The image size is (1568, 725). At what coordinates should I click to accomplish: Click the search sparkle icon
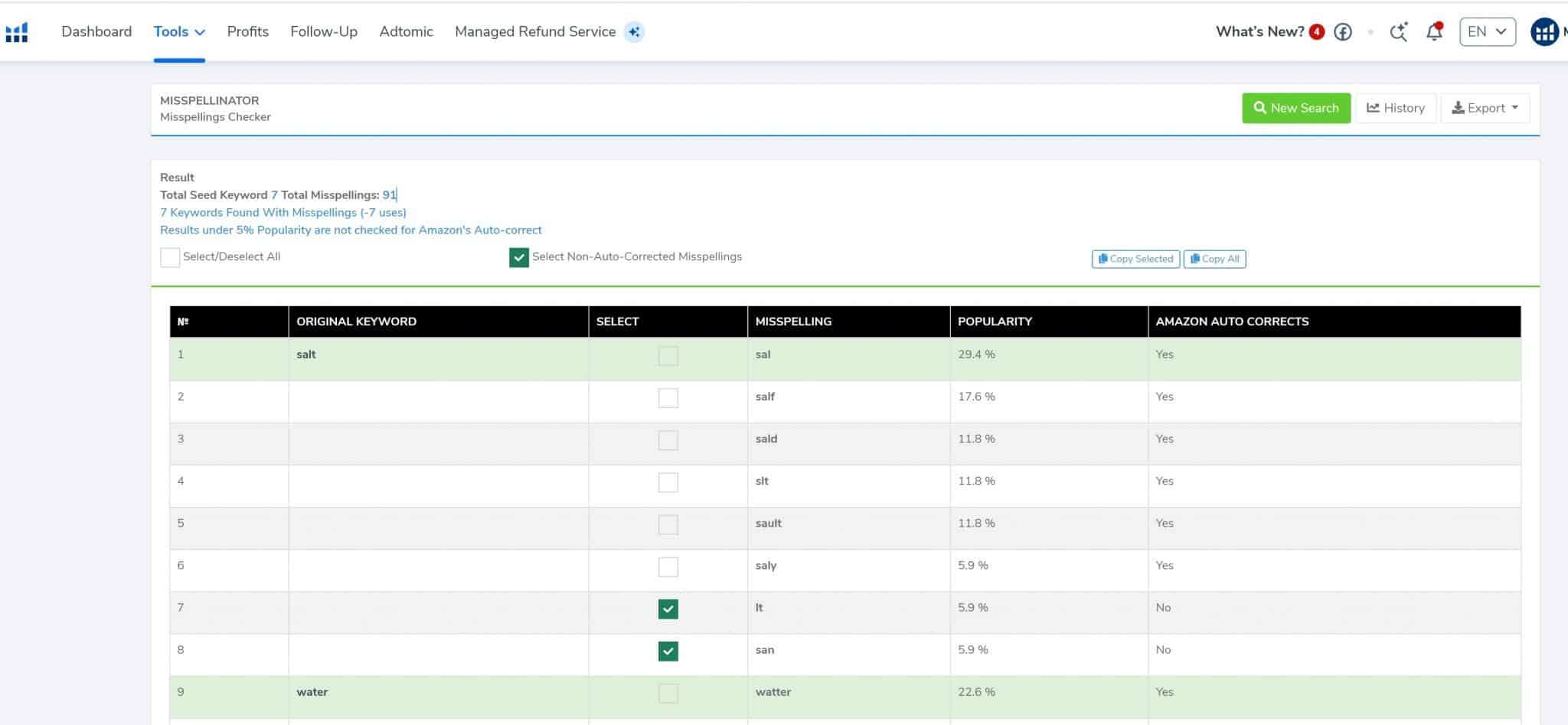[1399, 32]
